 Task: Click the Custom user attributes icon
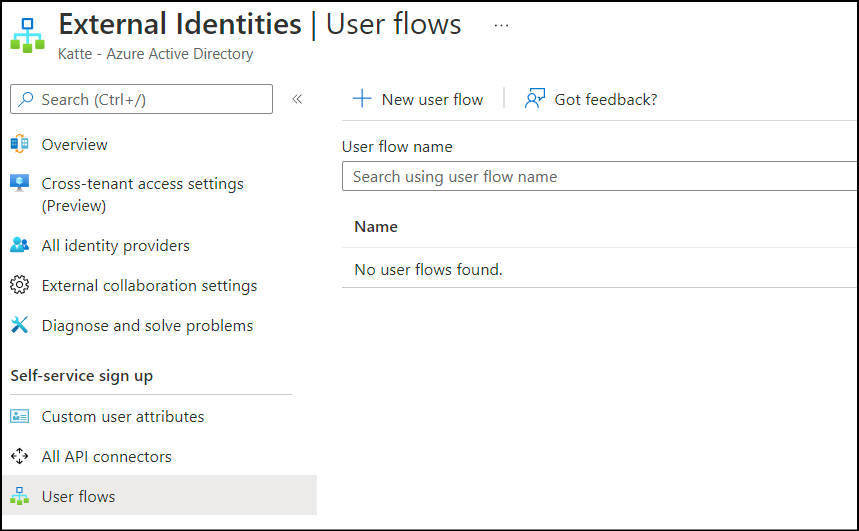click(20, 416)
